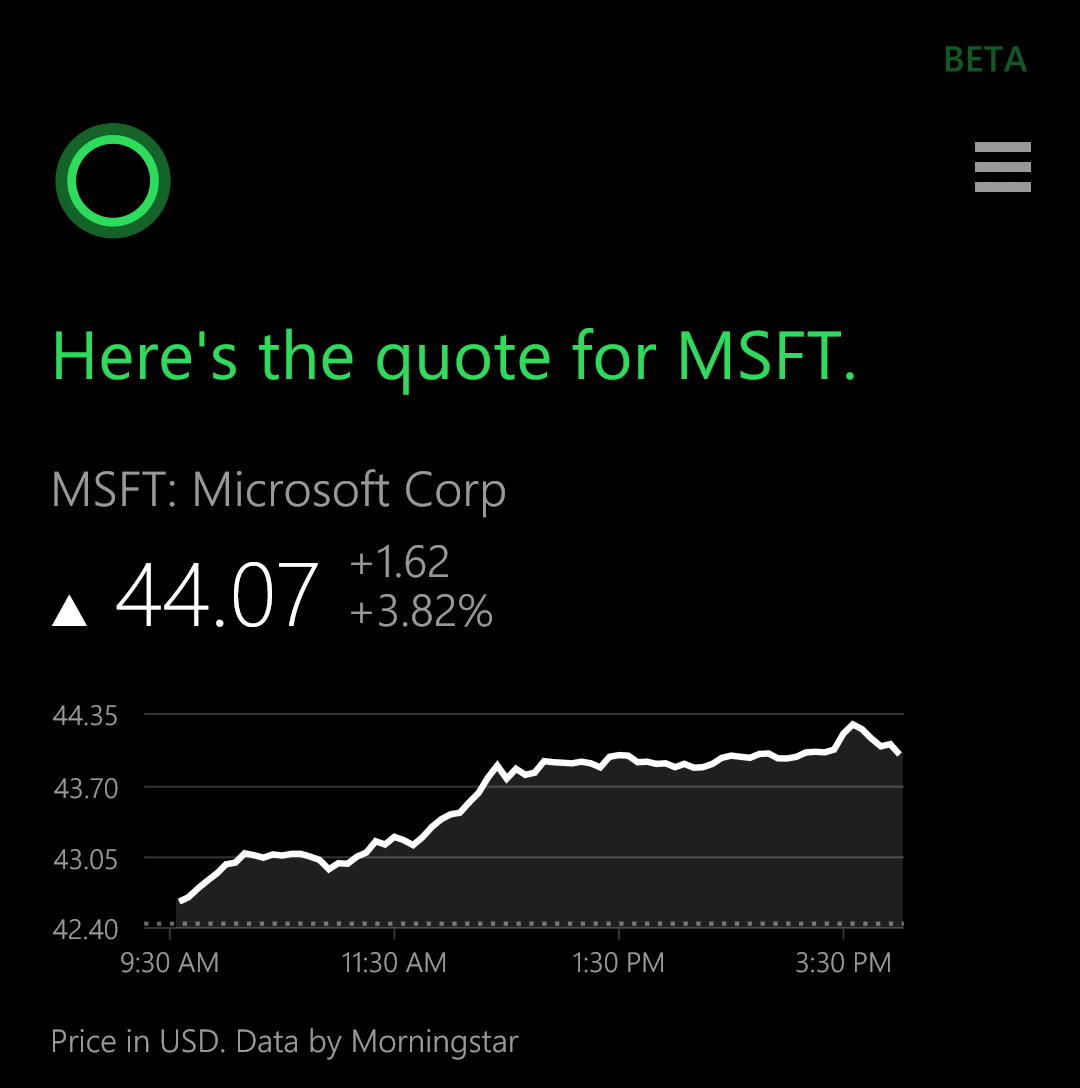Click the 44.07 stock price
Image resolution: width=1080 pixels, height=1088 pixels.
[217, 595]
